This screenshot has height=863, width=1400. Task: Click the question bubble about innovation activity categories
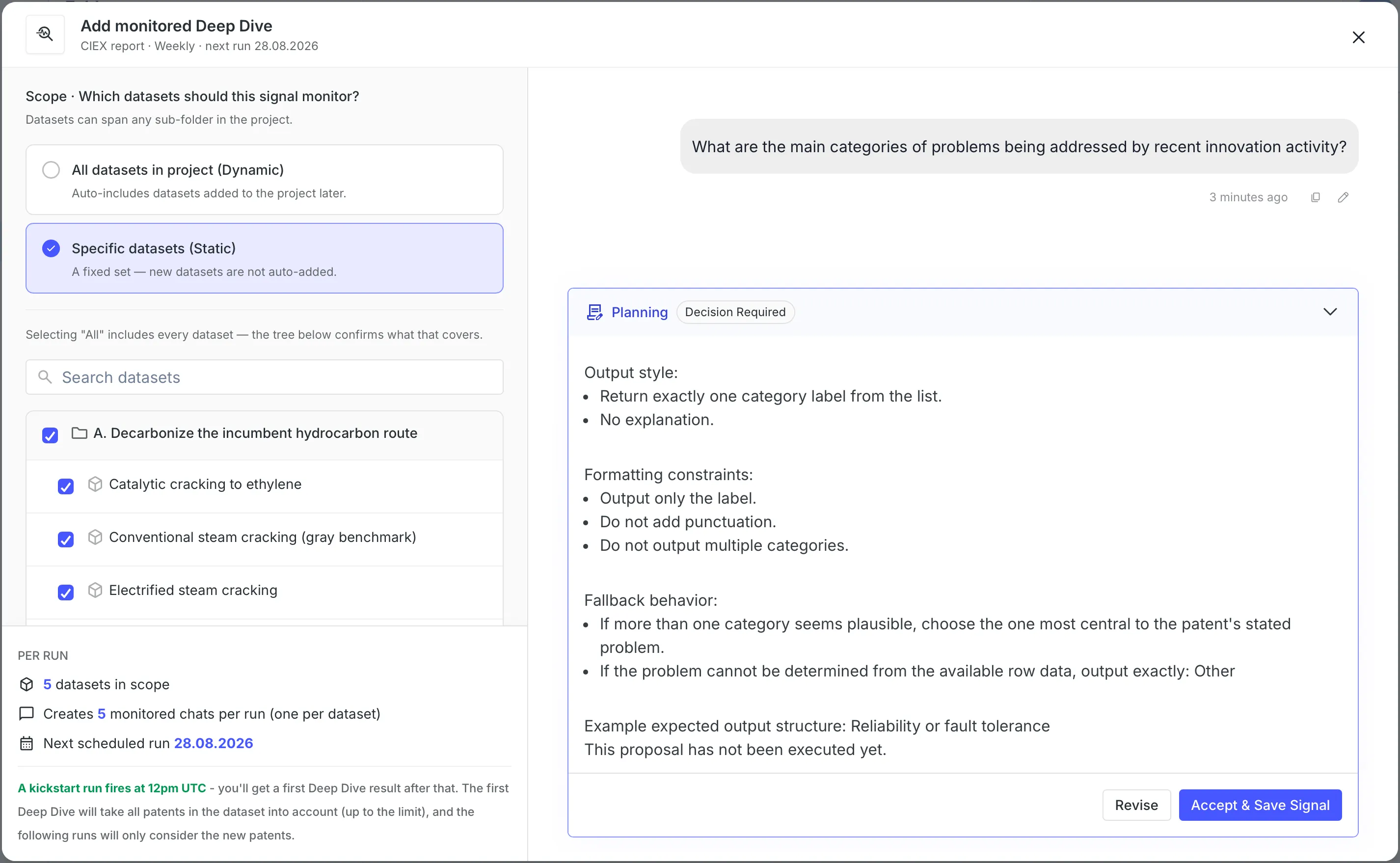click(1019, 147)
